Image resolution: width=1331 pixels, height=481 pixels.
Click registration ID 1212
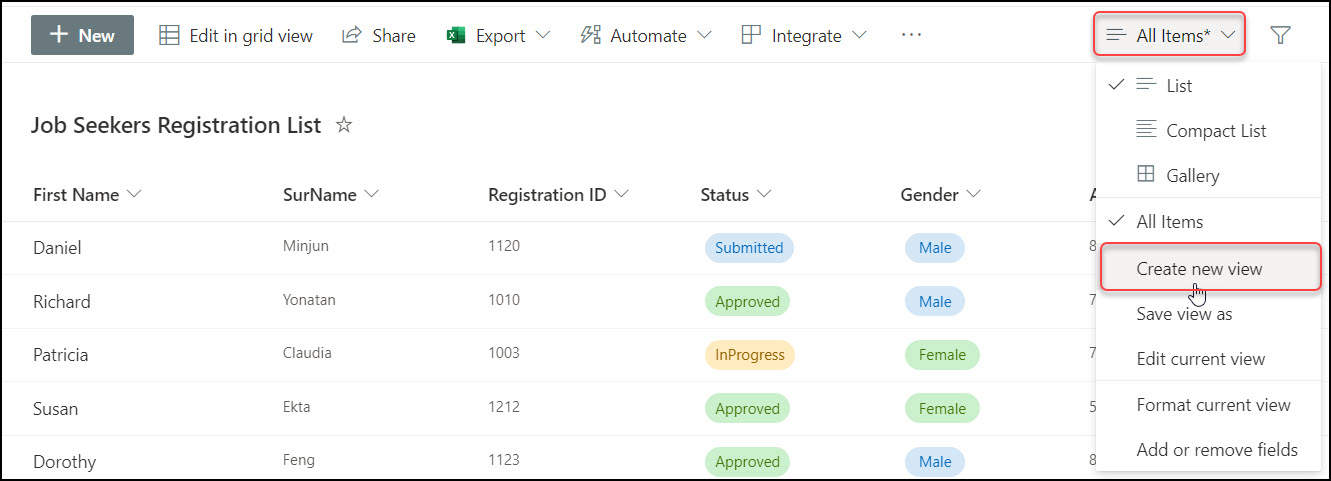pos(504,407)
